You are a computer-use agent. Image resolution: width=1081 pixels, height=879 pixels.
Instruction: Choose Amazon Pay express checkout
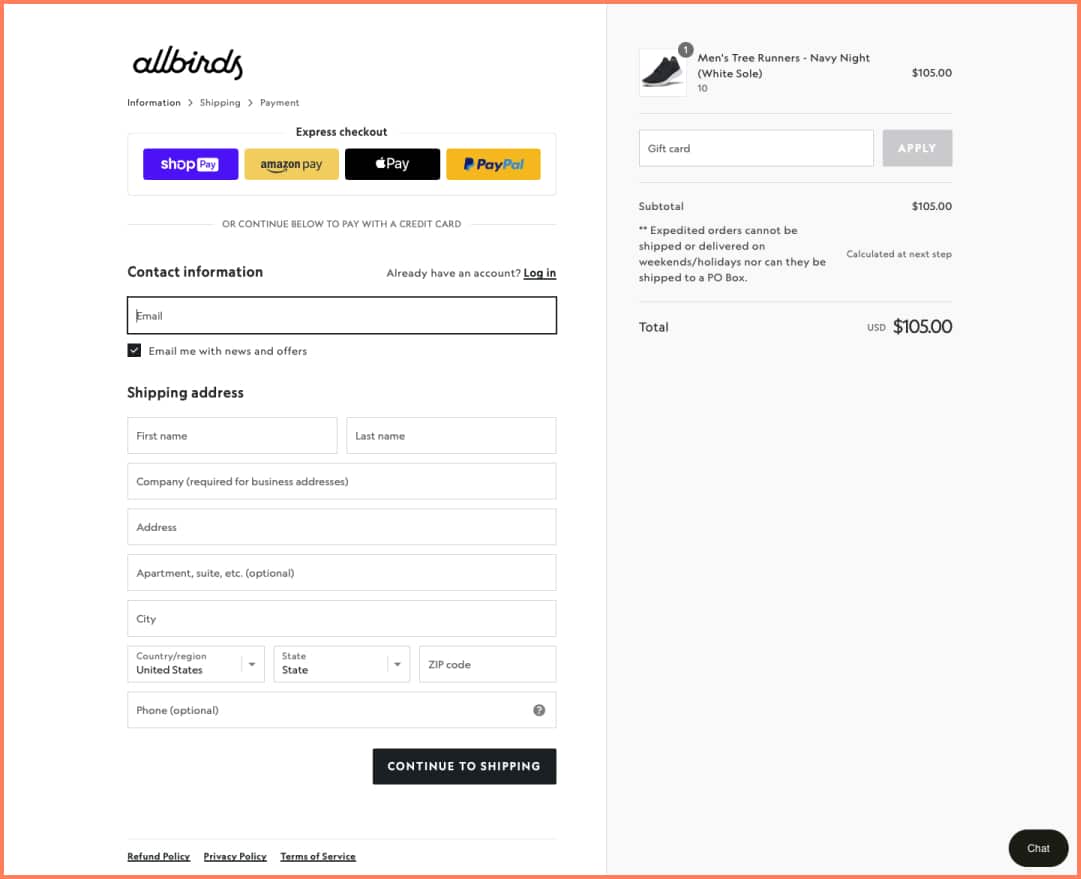(292, 164)
